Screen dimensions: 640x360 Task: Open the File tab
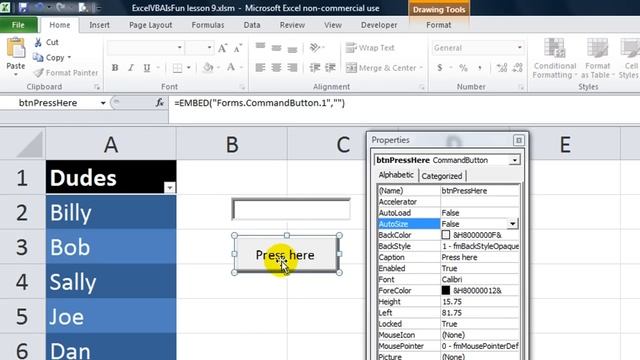tap(18, 25)
